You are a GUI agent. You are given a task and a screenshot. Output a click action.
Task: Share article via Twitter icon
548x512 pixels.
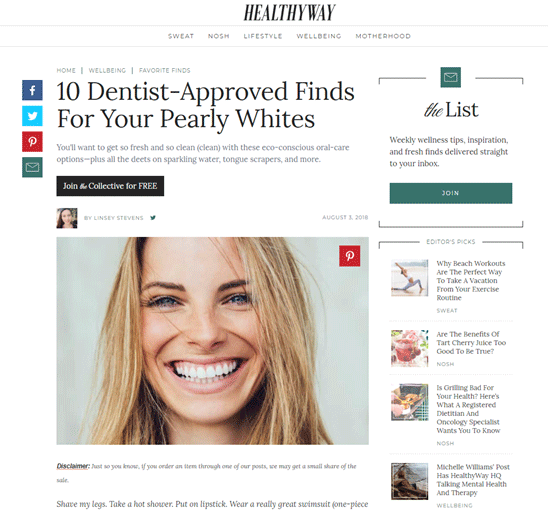32,116
